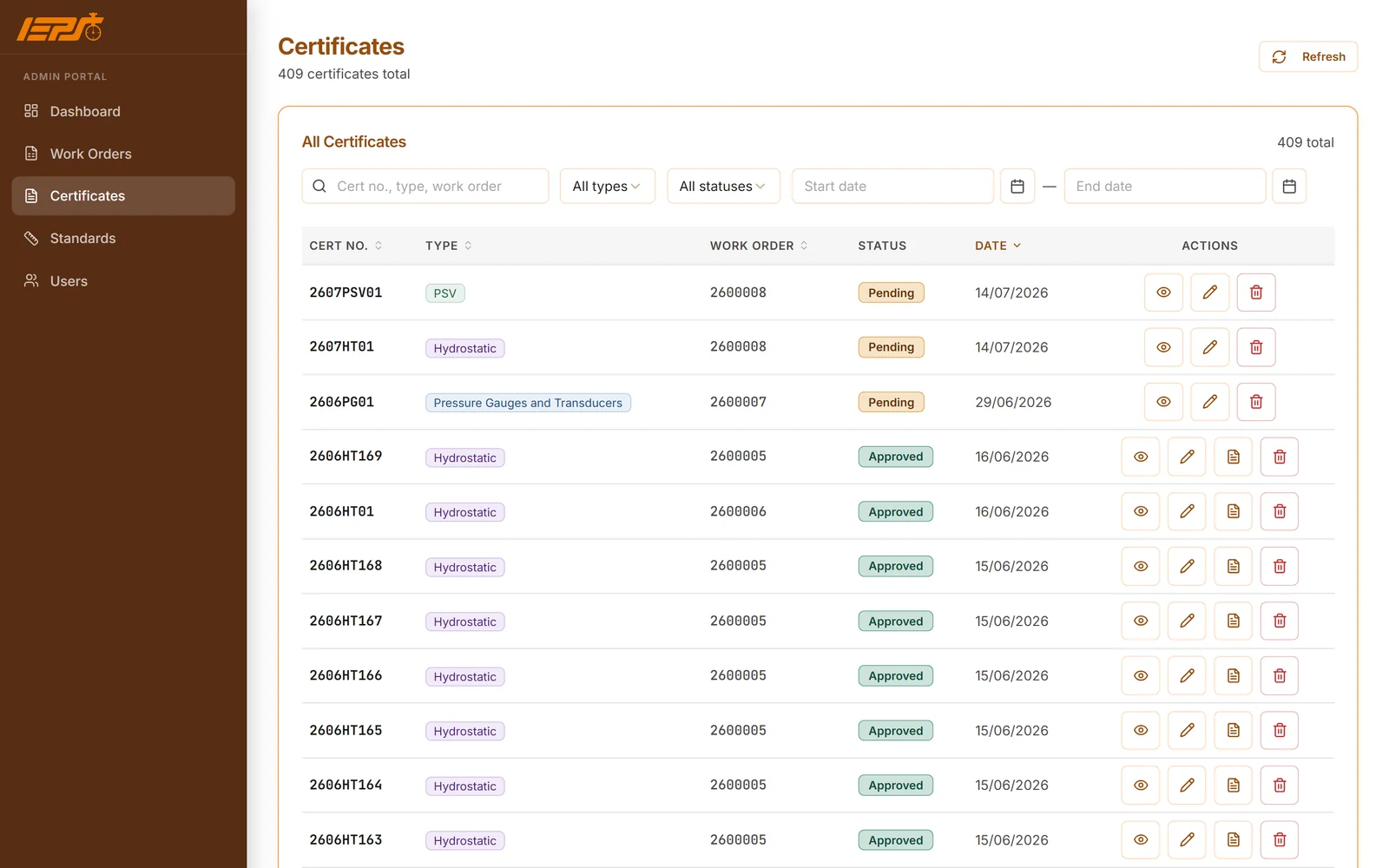The width and height of the screenshot is (1389, 868).
Task: Edit certificate 2607PSV01
Action: pyautogui.click(x=1209, y=293)
